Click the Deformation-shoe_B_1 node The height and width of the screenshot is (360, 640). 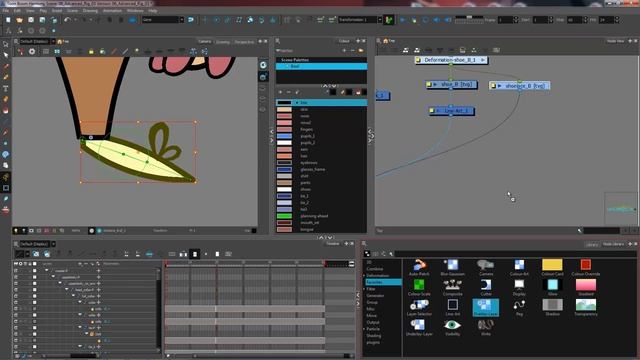[x=451, y=60]
